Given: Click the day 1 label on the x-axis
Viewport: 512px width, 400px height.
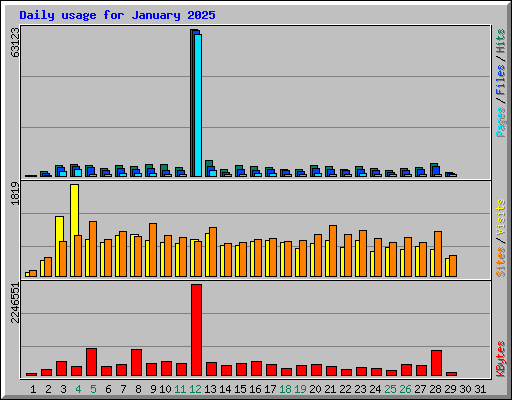Looking at the screenshot, I should (x=33, y=389).
